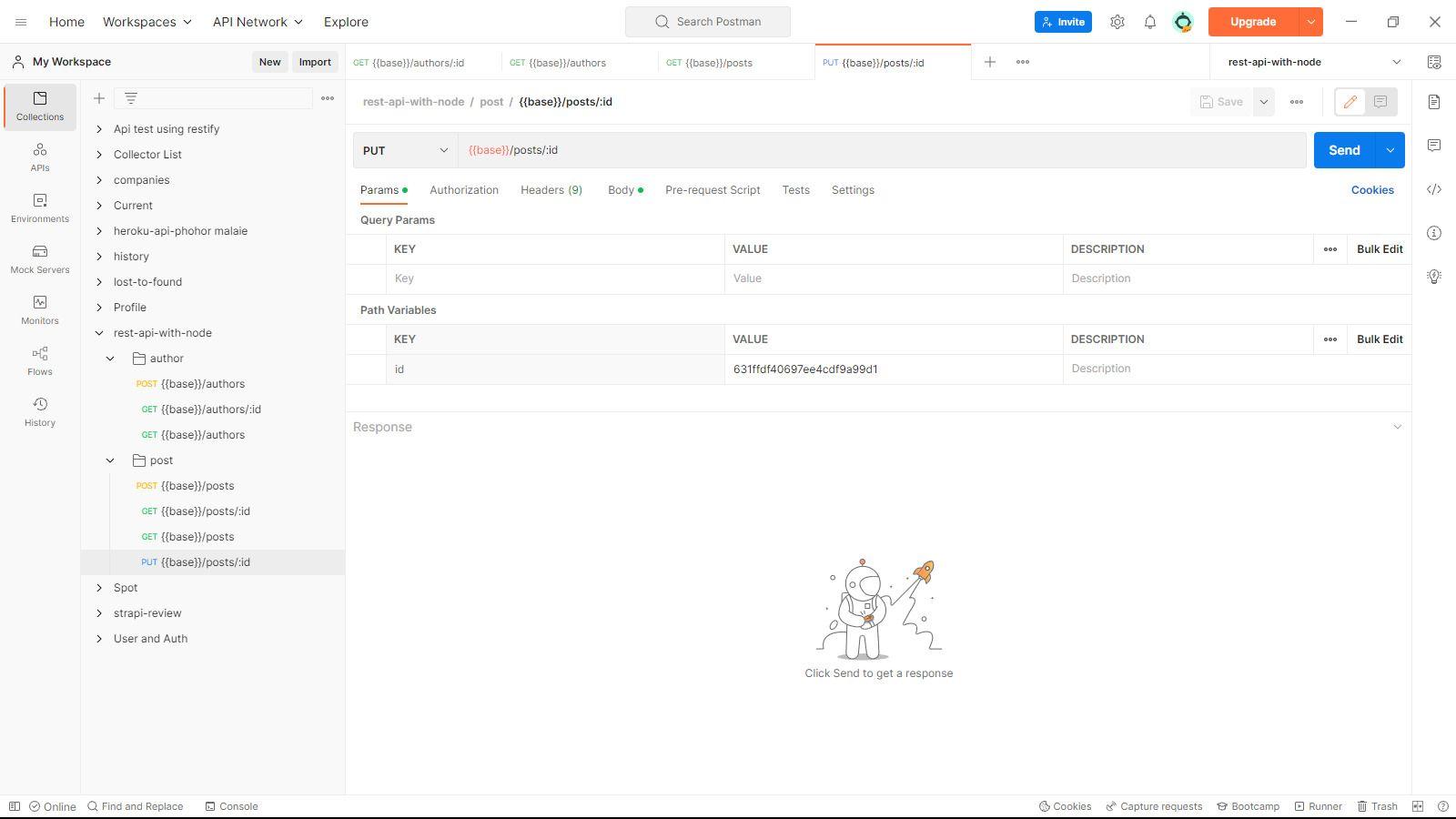1456x819 pixels.
Task: Open Settings gear icon in header
Action: (1117, 22)
